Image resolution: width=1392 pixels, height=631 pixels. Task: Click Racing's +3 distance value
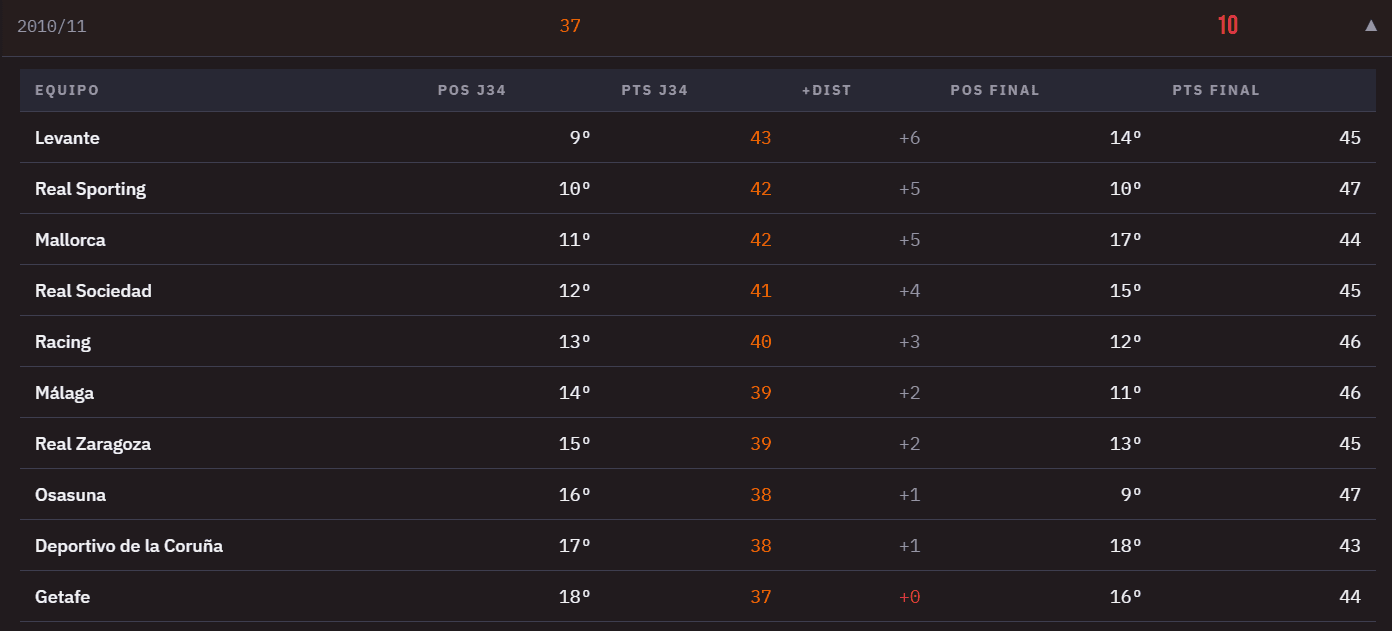click(x=909, y=342)
